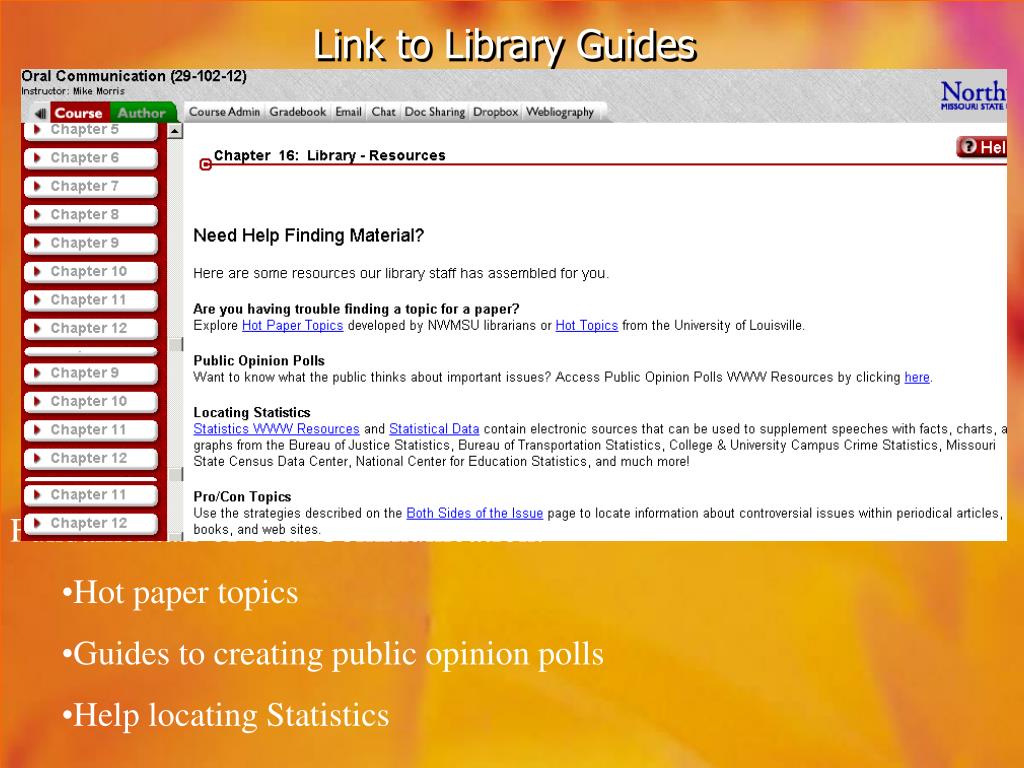Click the 'Locating Statistics' heading
This screenshot has width=1024, height=768.
(x=252, y=412)
